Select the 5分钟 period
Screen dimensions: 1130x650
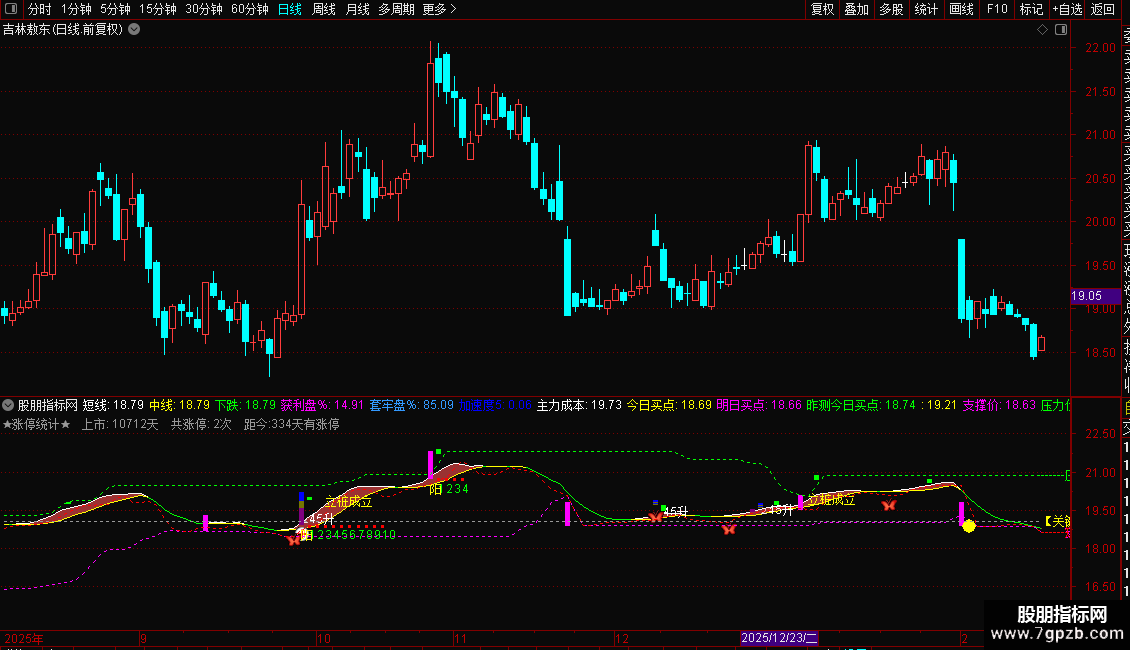pos(115,9)
